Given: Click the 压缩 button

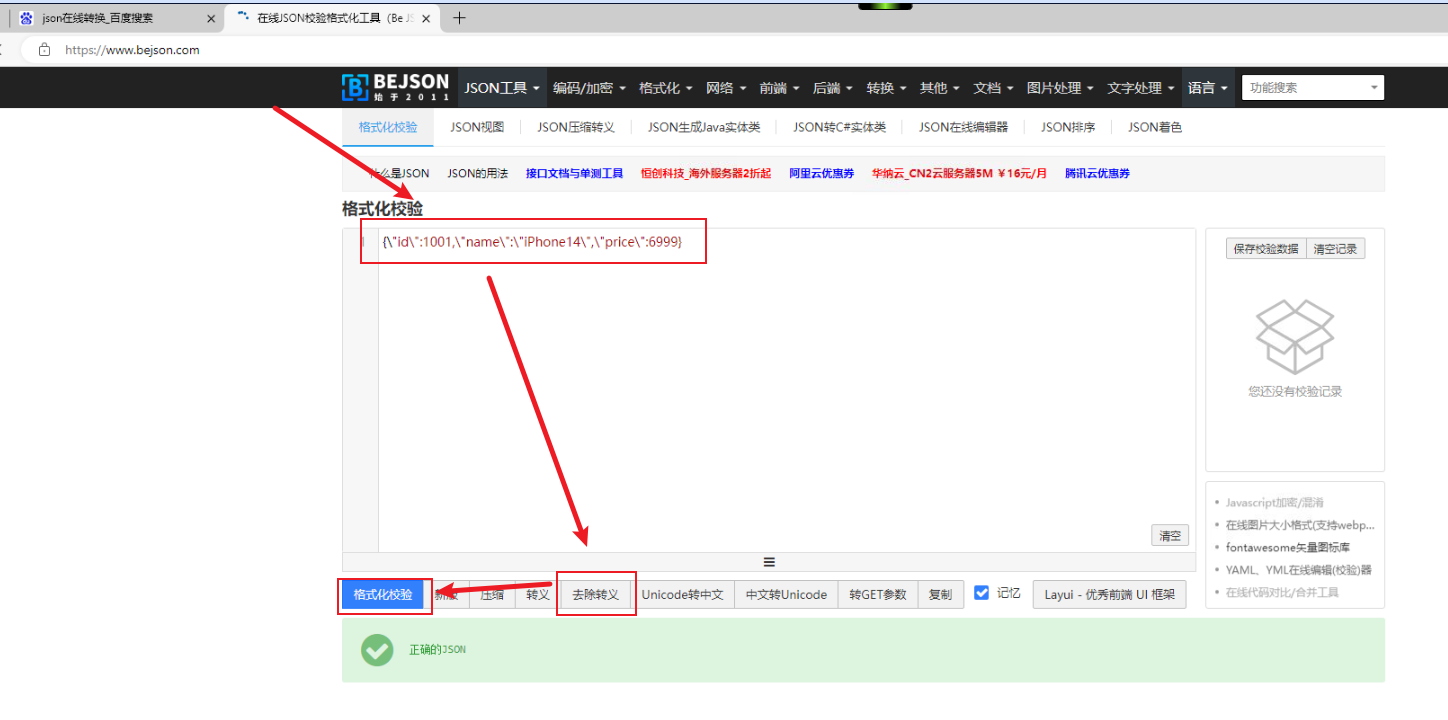Looking at the screenshot, I should point(492,594).
